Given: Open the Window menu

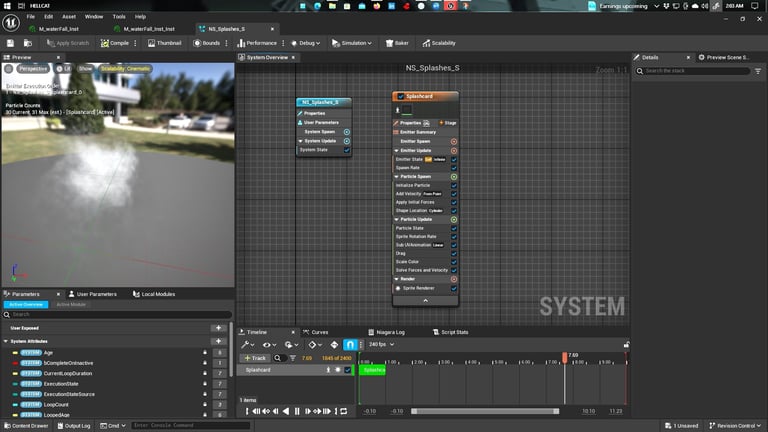Looking at the screenshot, I should [94, 17].
